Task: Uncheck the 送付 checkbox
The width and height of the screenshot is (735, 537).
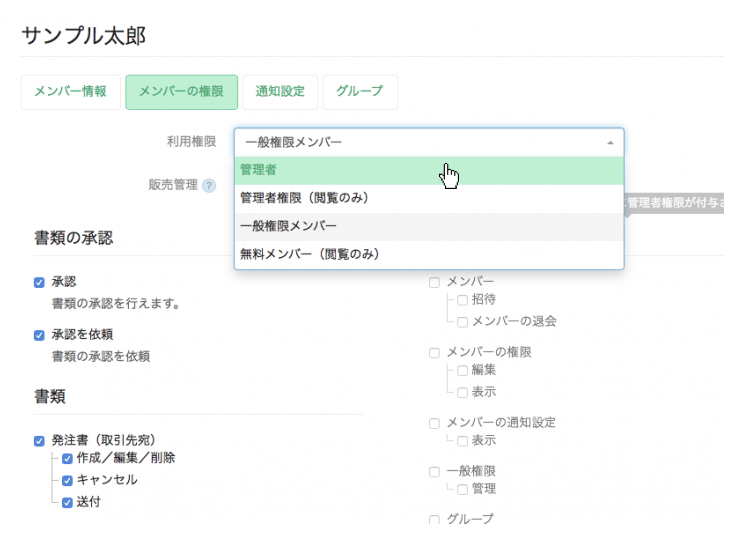Action: [x=67, y=503]
